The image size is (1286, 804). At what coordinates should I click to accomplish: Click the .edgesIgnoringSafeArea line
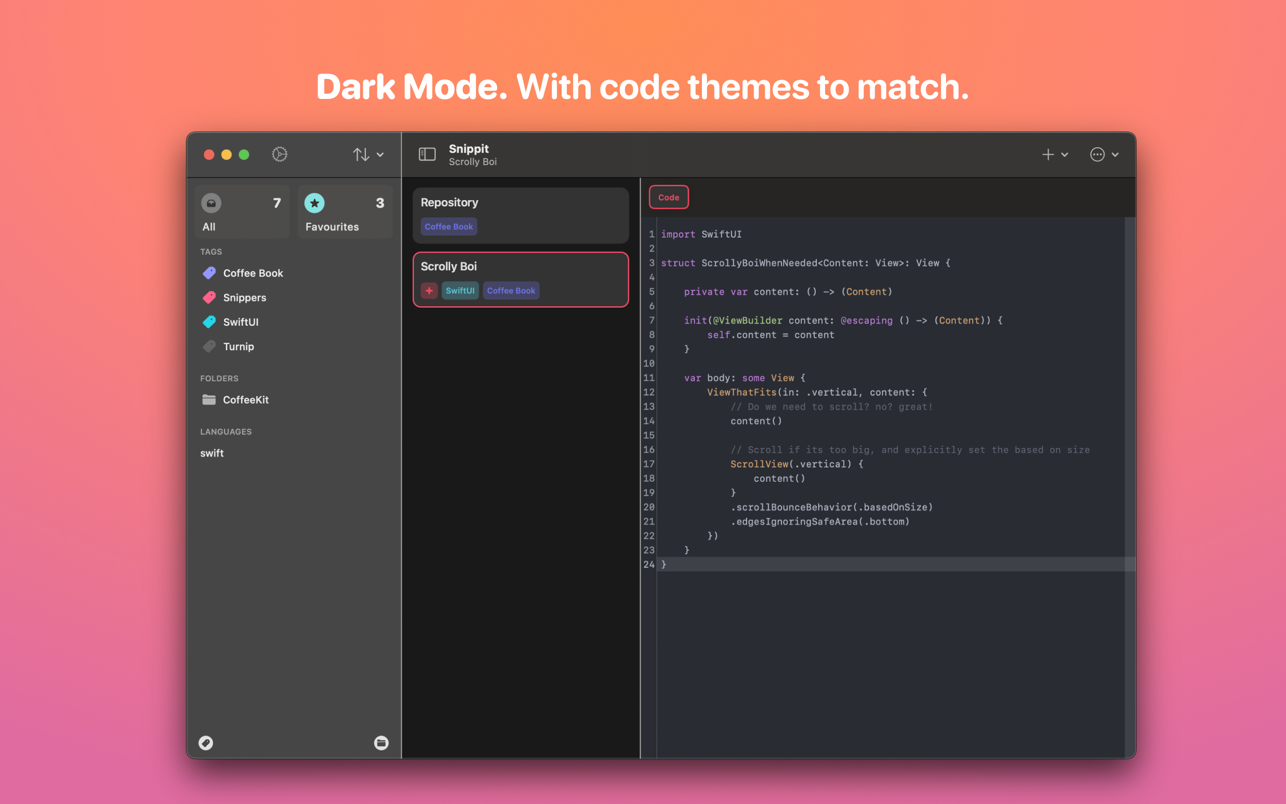pos(820,522)
